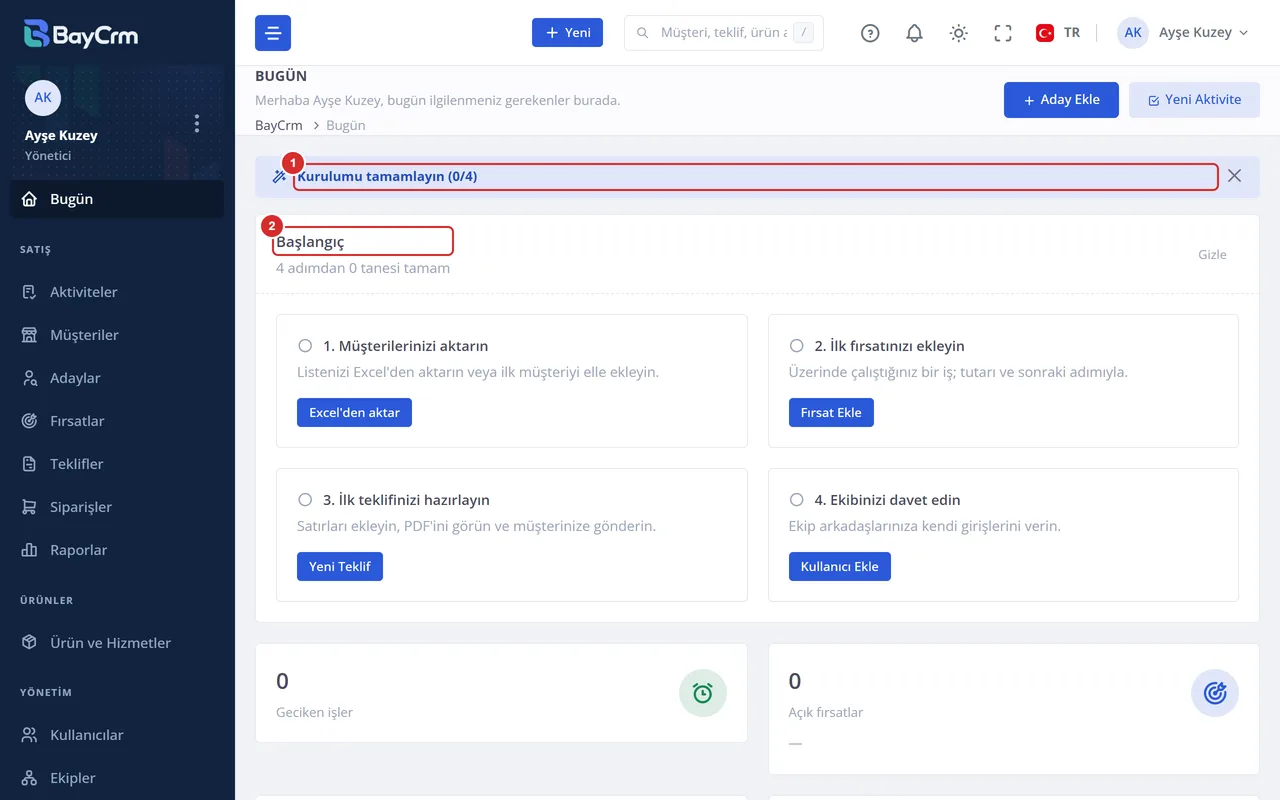This screenshot has width=1280, height=800.
Task: Open Ürün ve Hizmetler in the sidebar
Action: 117,643
